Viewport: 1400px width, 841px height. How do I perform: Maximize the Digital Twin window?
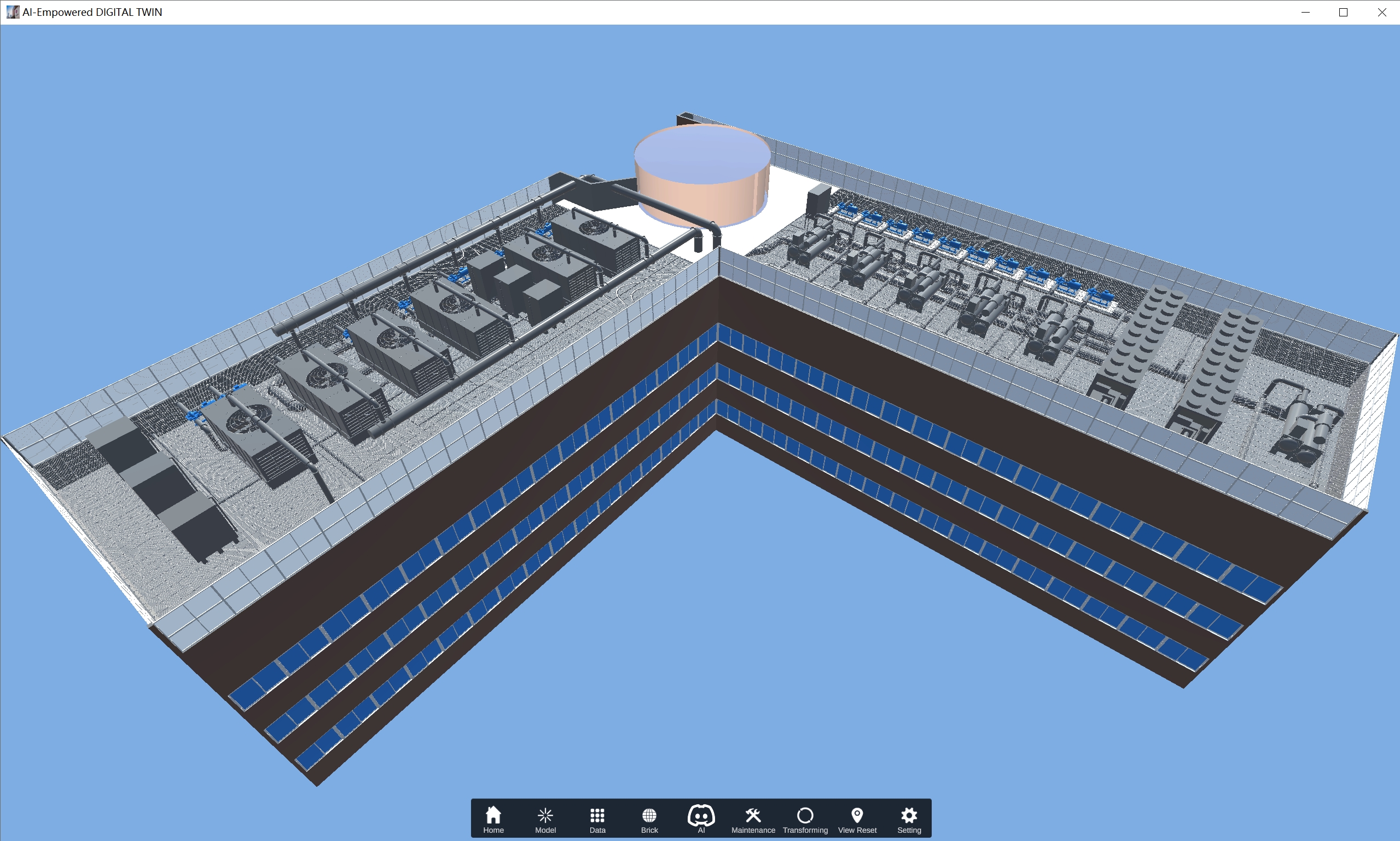click(x=1343, y=12)
